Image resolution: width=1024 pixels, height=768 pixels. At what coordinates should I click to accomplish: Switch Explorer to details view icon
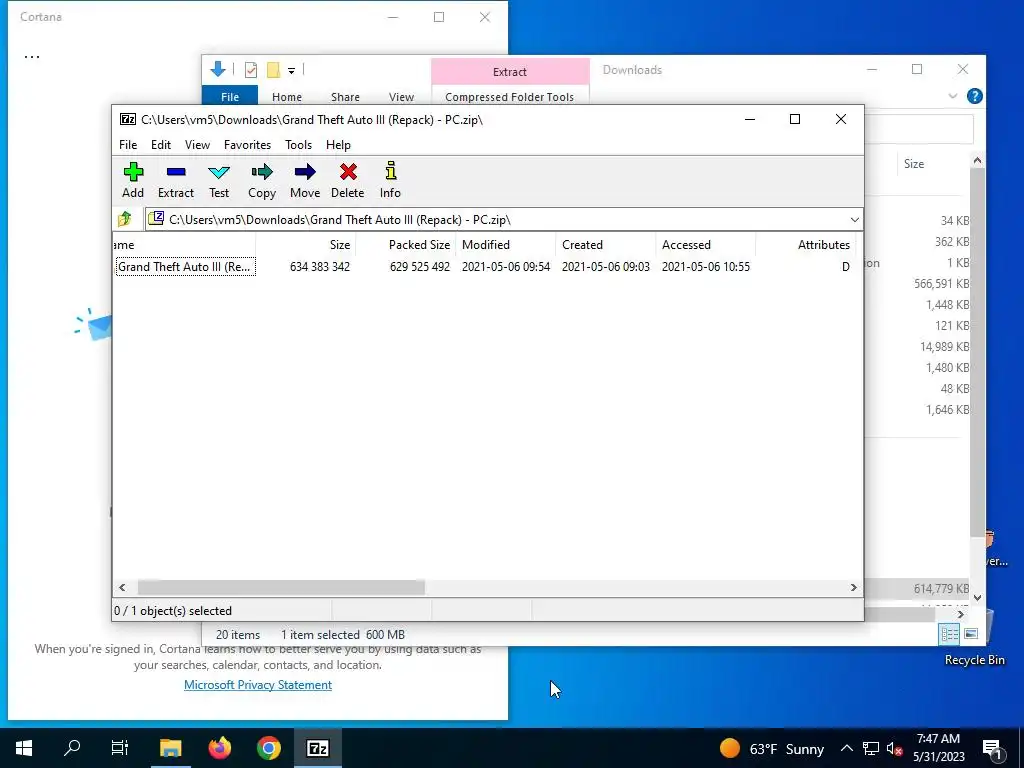950,633
